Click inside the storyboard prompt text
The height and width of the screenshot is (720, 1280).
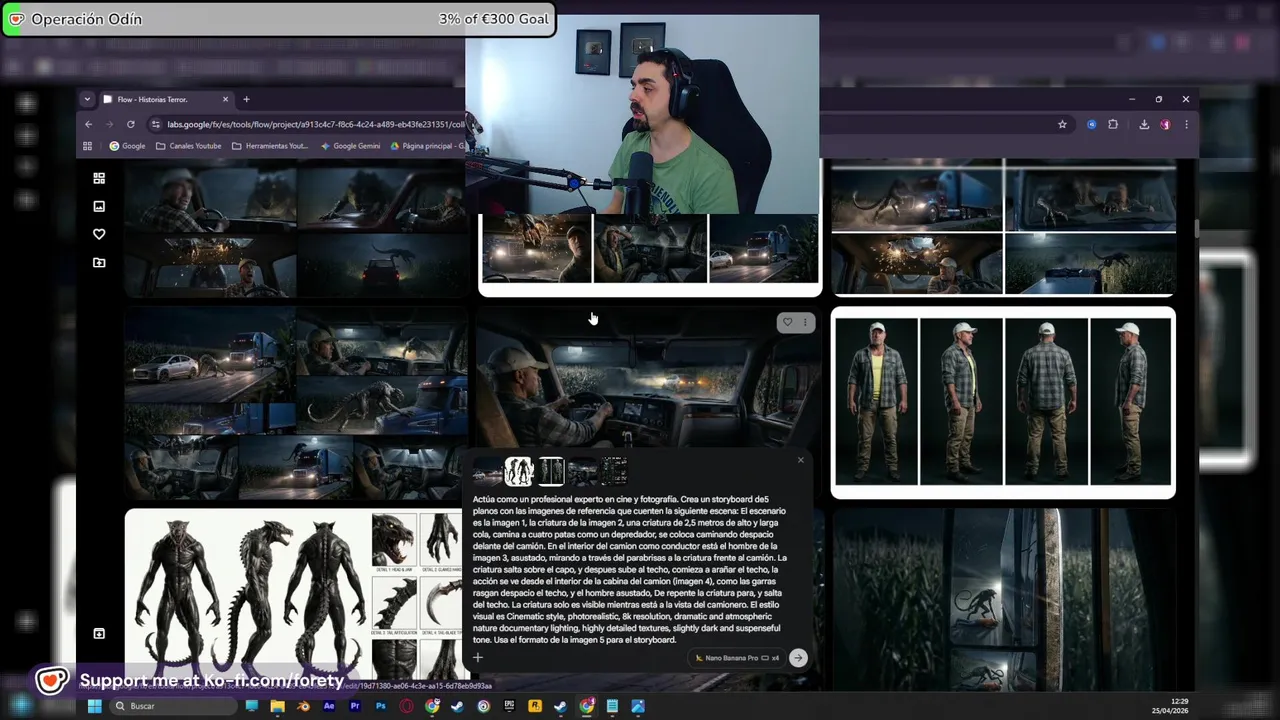click(x=630, y=569)
